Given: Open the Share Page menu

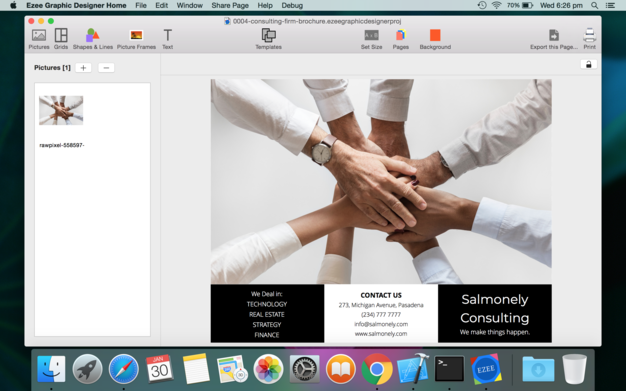Looking at the screenshot, I should (x=230, y=6).
